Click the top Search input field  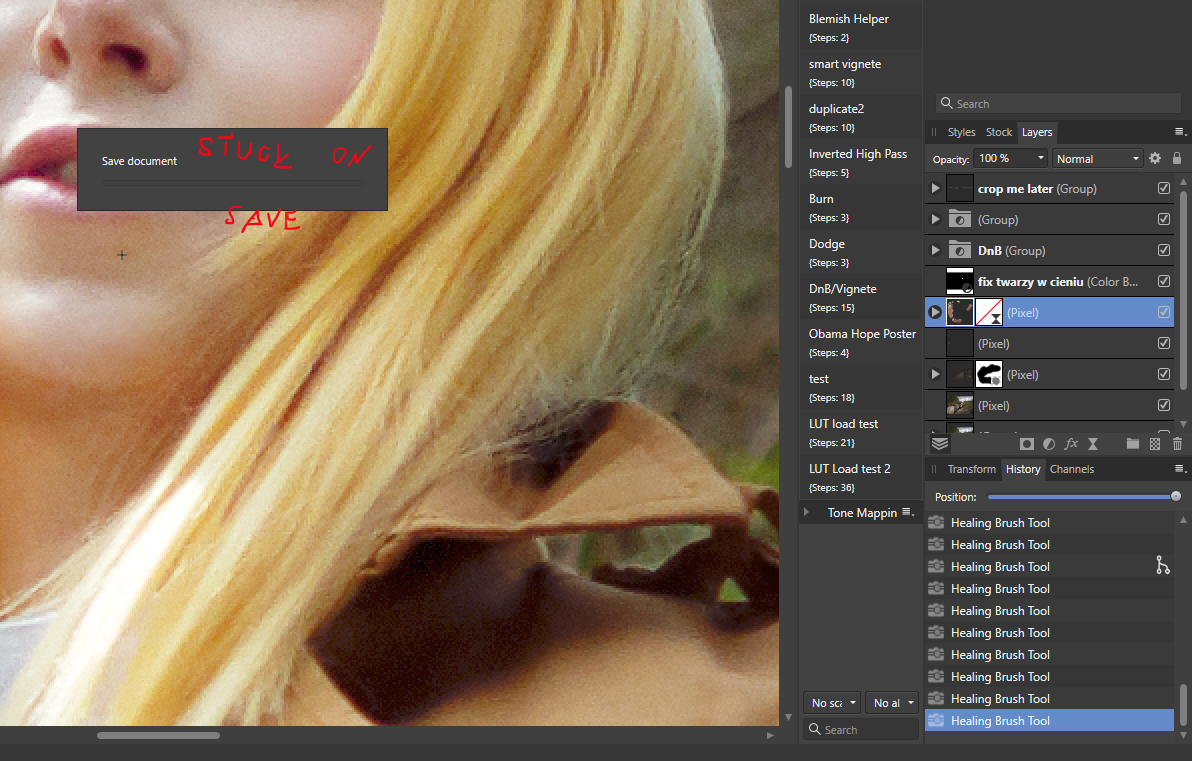[1058, 103]
